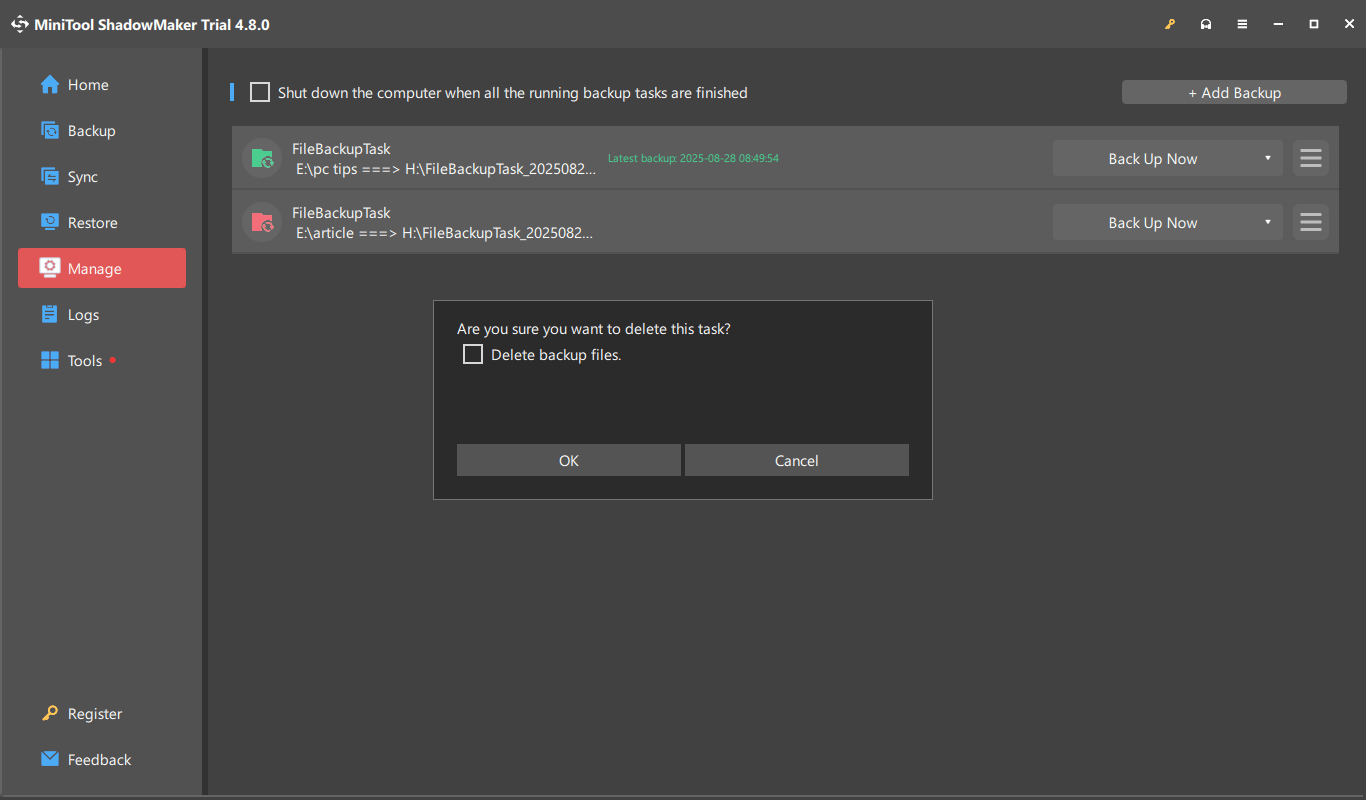Switch to the Sync section icon

(50, 176)
